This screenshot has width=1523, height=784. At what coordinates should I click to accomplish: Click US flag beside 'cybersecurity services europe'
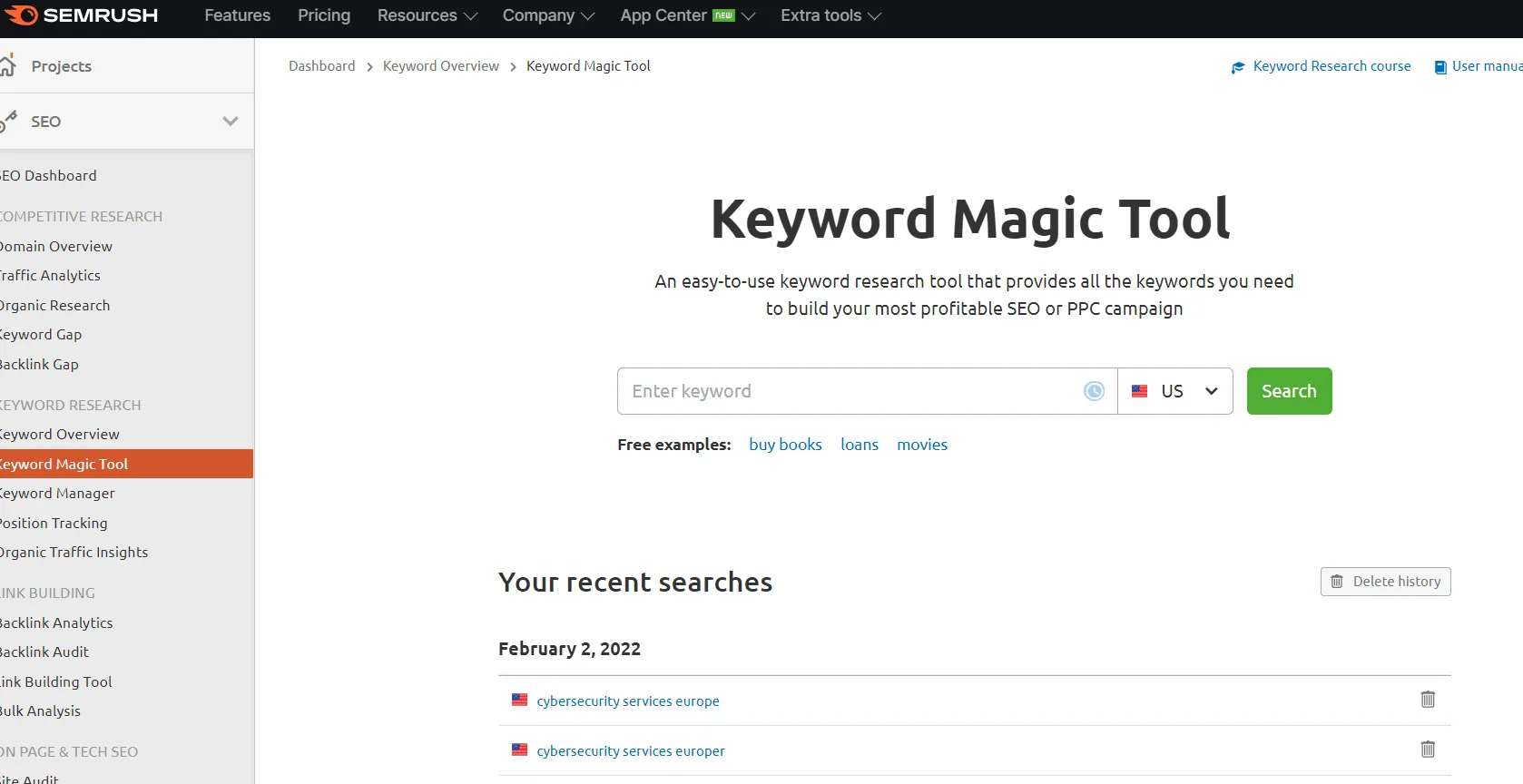519,700
